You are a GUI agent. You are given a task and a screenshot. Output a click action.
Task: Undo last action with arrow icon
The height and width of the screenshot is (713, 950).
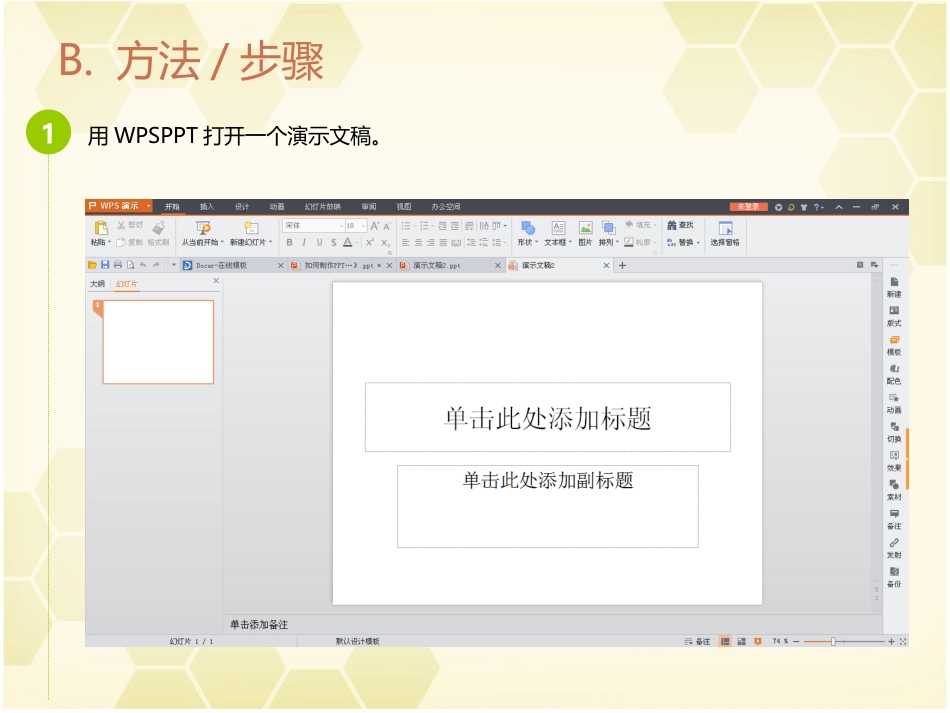click(143, 265)
